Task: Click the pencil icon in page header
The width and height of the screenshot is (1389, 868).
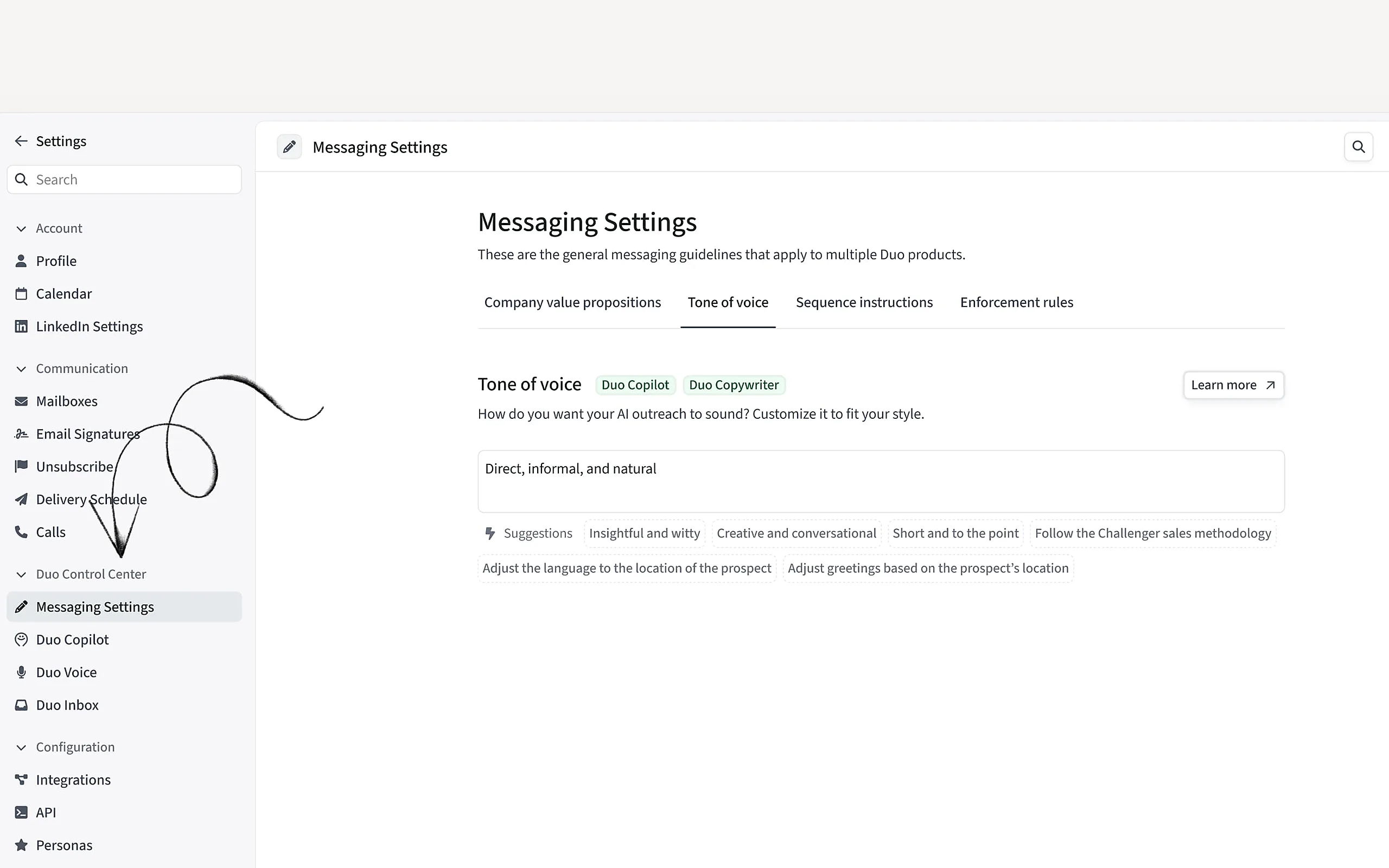Action: [289, 147]
